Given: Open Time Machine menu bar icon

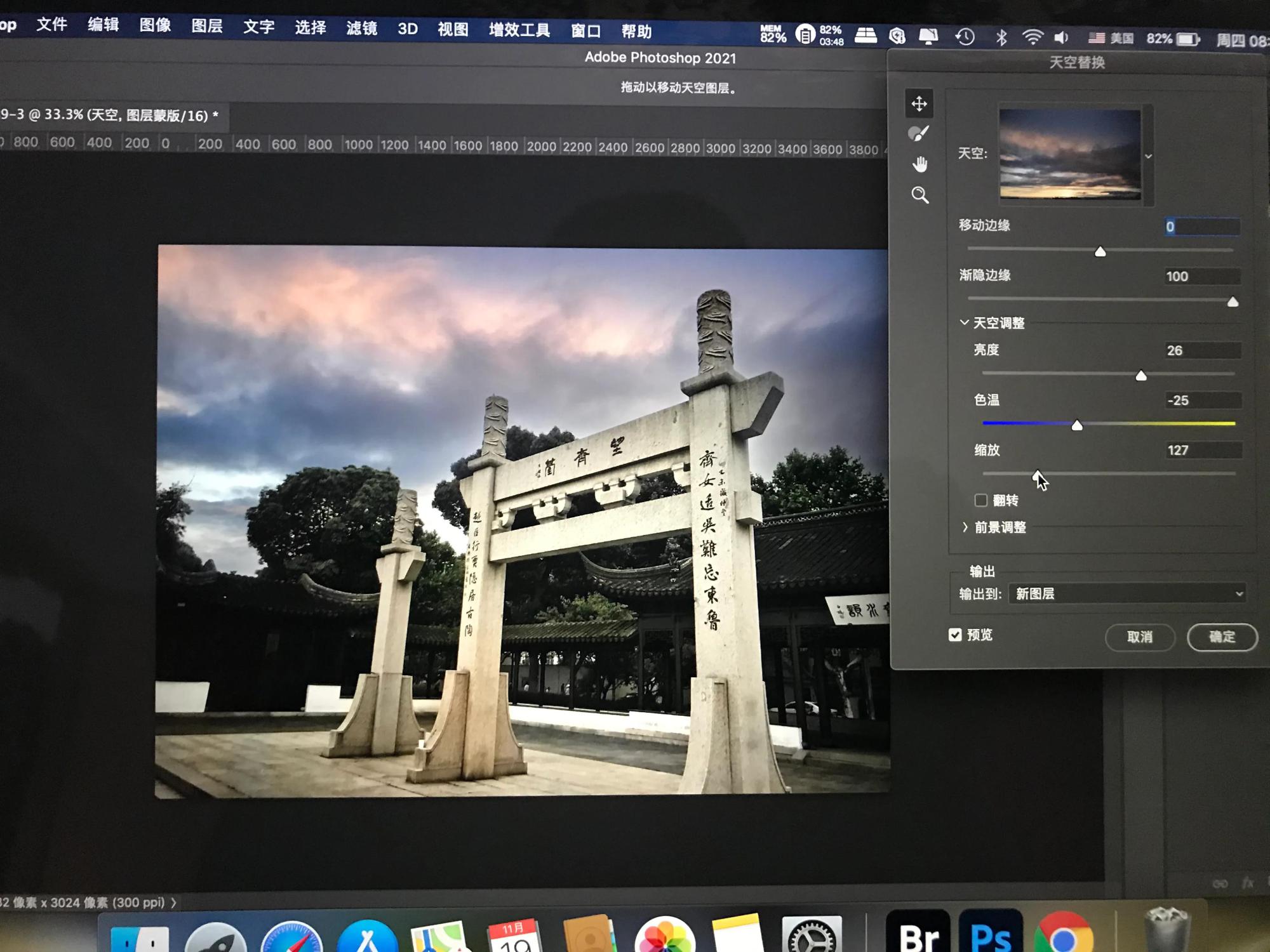Looking at the screenshot, I should 965,37.
